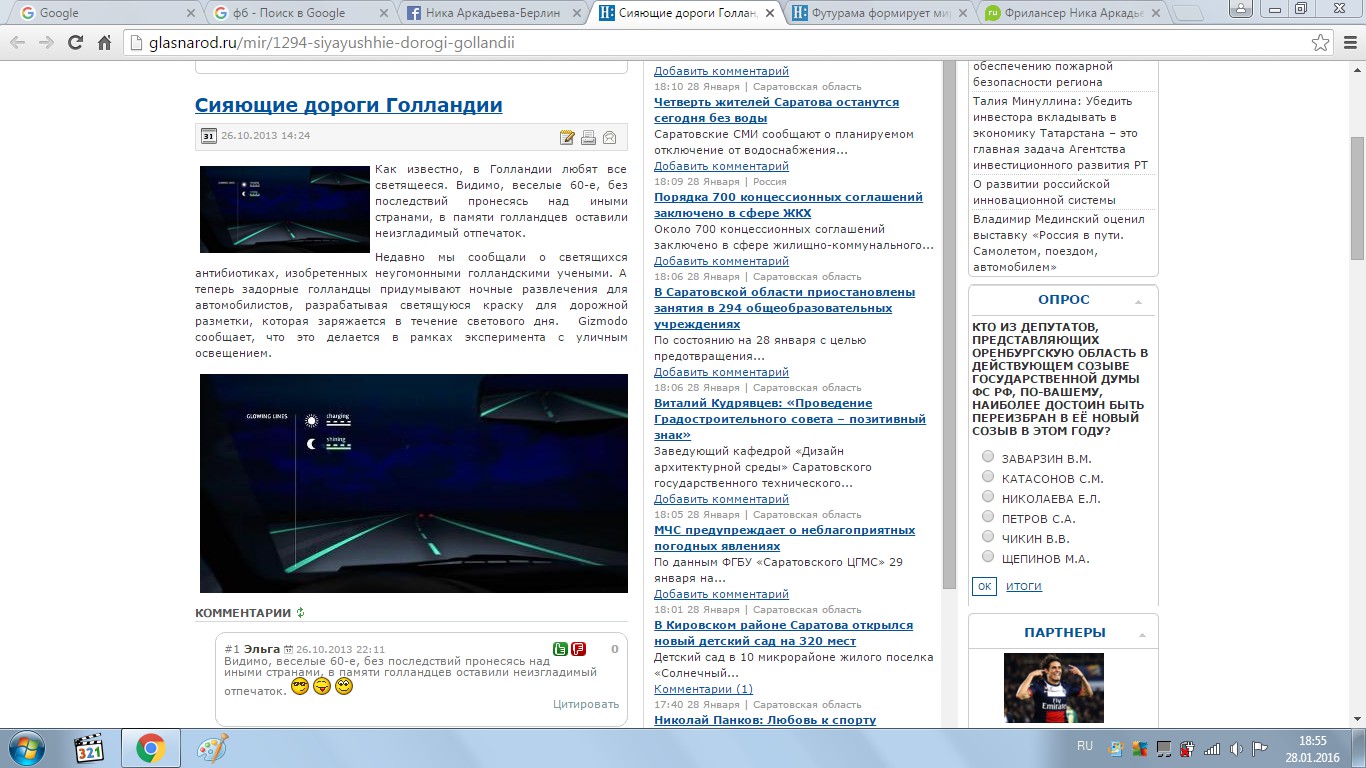Select poll option ЧИКИН В.В.
The image size is (1366, 768).
pyautogui.click(x=988, y=537)
